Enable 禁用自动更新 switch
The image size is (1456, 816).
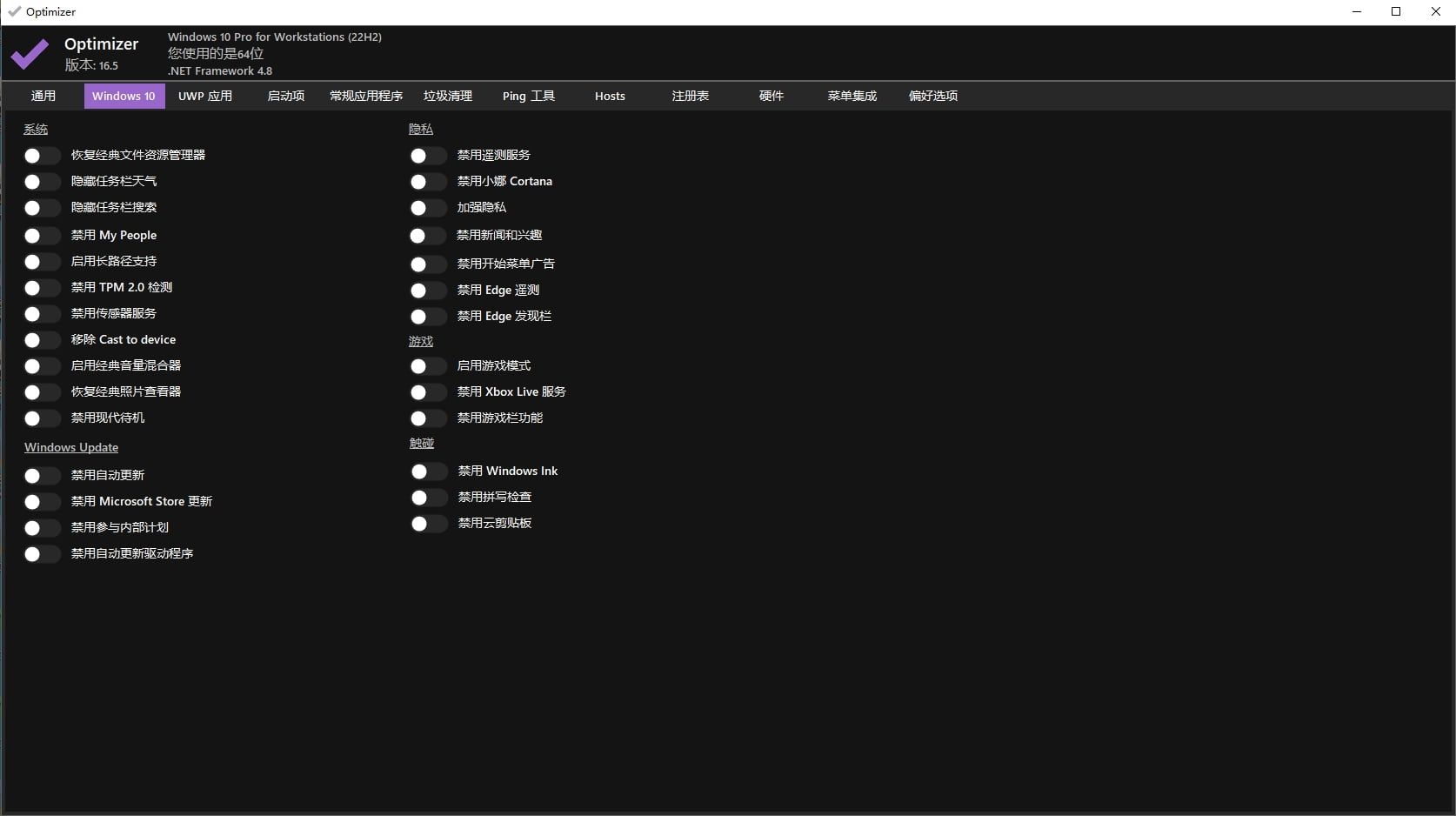(x=41, y=476)
